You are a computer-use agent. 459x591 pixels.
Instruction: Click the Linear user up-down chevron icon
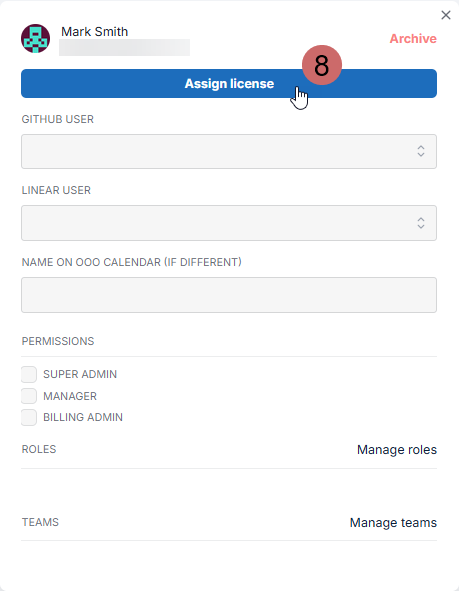click(421, 223)
